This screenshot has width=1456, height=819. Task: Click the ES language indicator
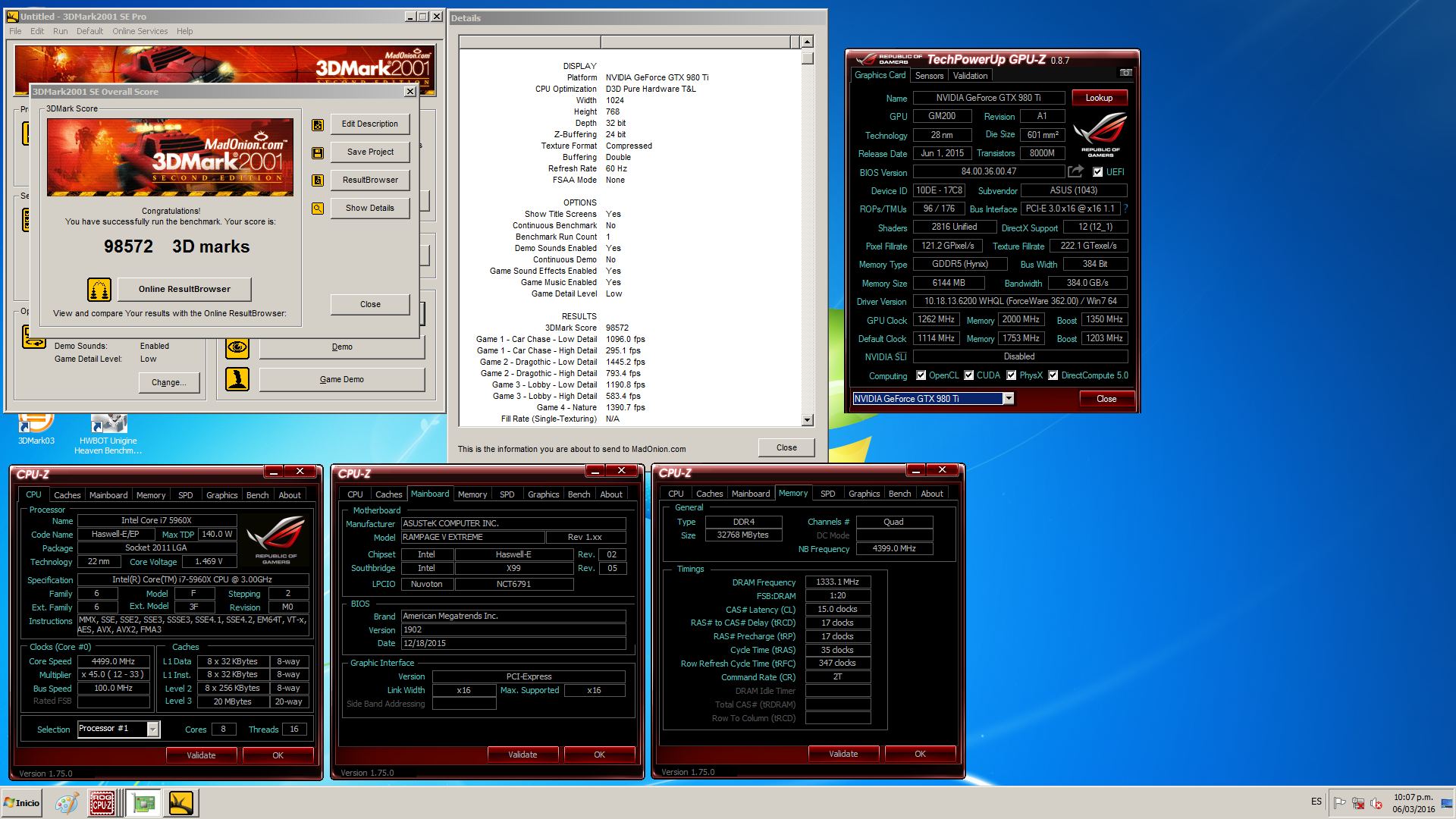pyautogui.click(x=1316, y=802)
